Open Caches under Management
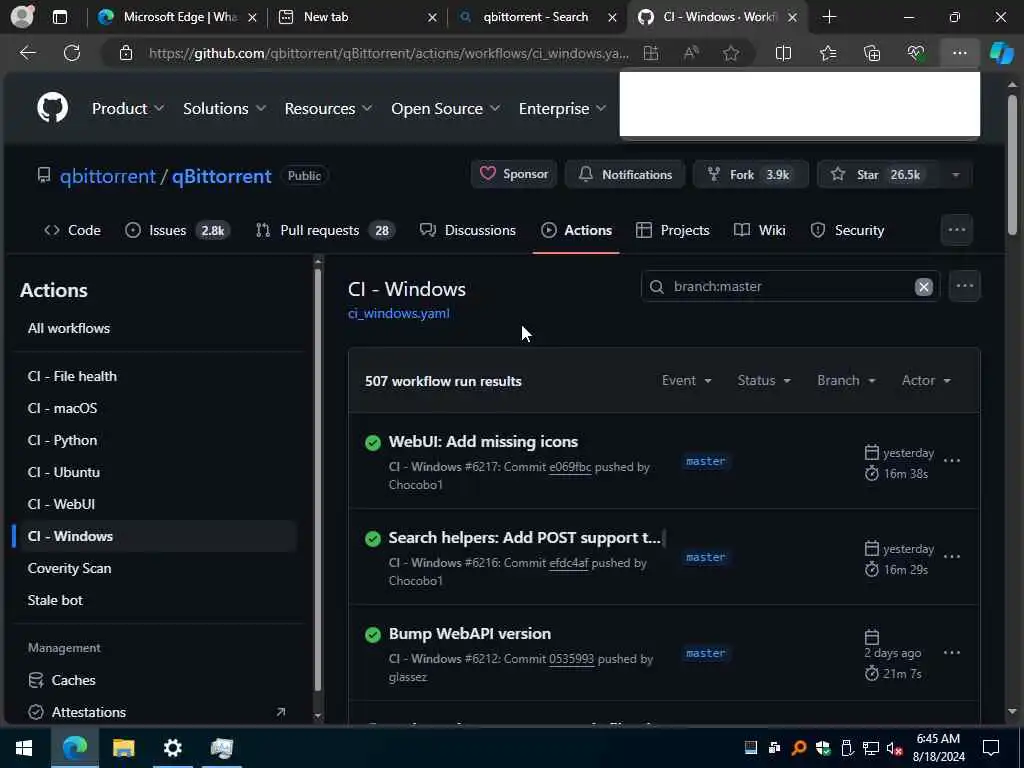 (x=73, y=680)
